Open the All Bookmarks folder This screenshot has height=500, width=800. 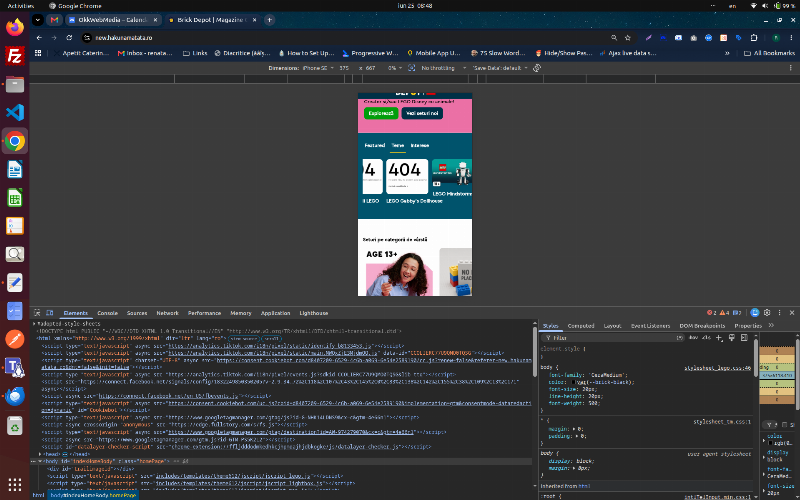[769, 53]
